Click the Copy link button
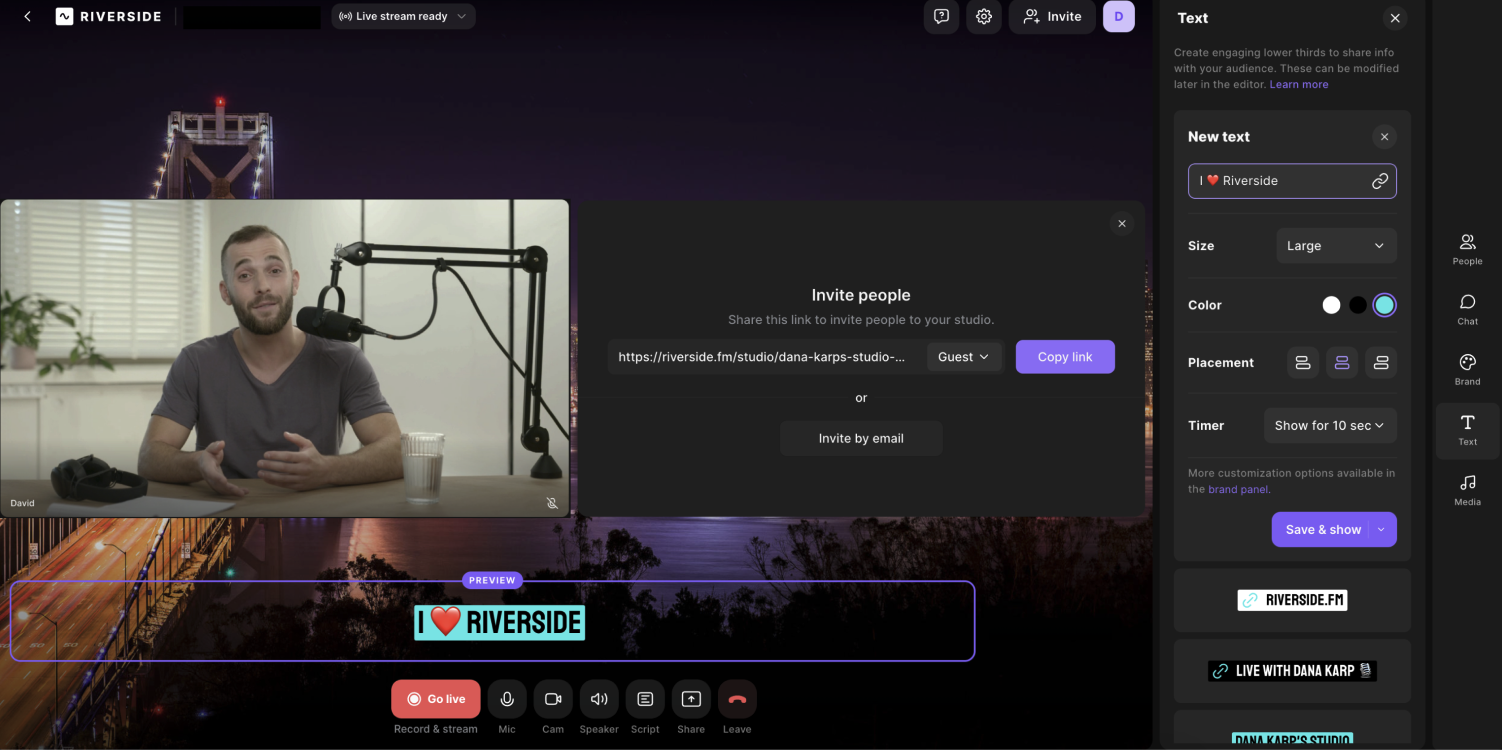This screenshot has height=750, width=1502. [x=1065, y=357]
